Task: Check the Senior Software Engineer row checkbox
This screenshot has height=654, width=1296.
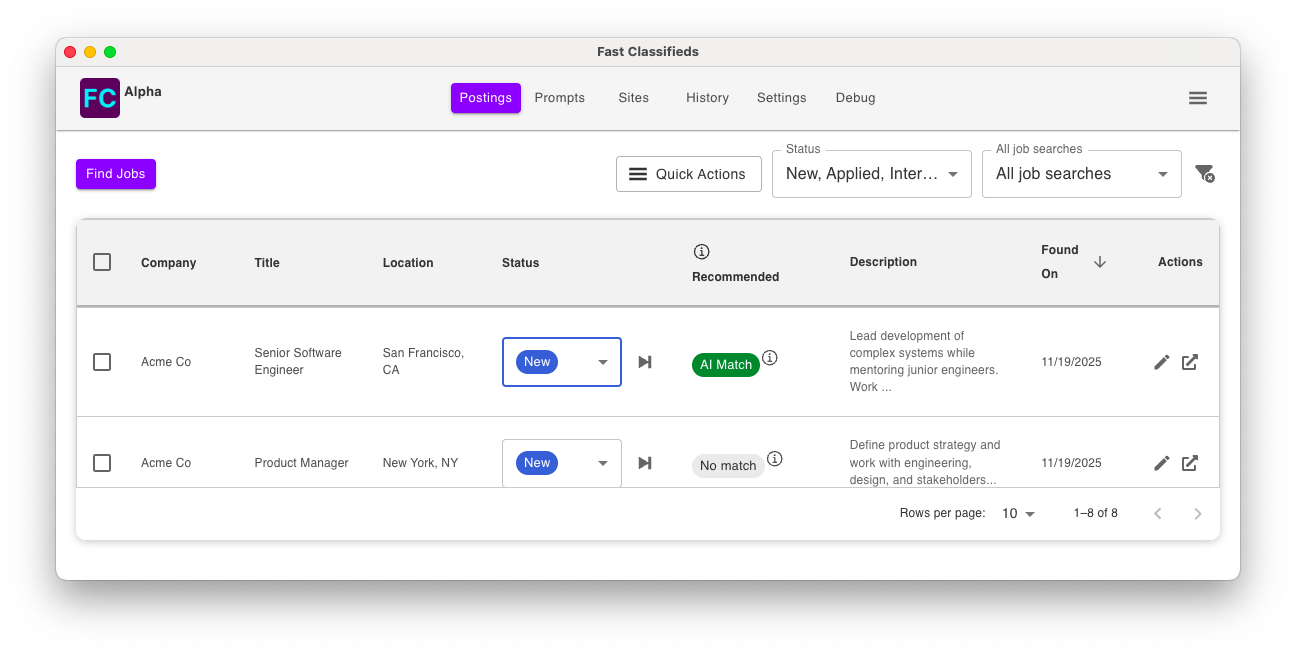Action: tap(102, 362)
